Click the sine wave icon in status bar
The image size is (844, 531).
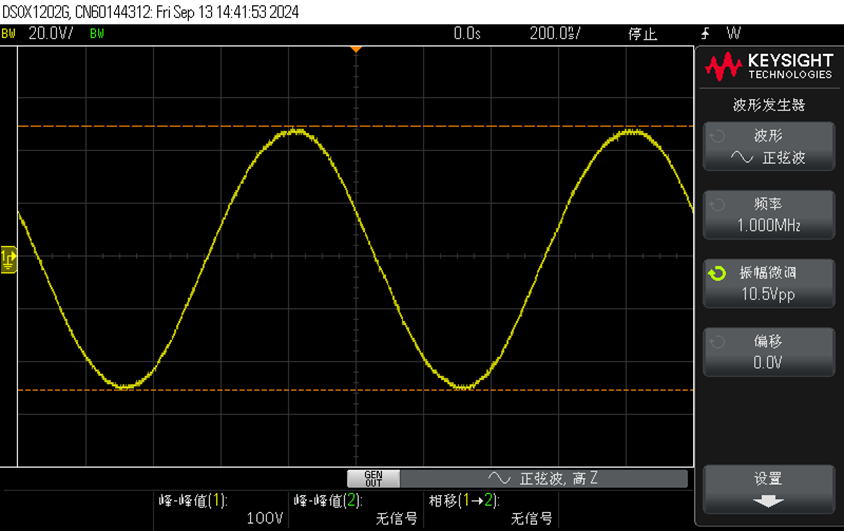click(x=499, y=479)
